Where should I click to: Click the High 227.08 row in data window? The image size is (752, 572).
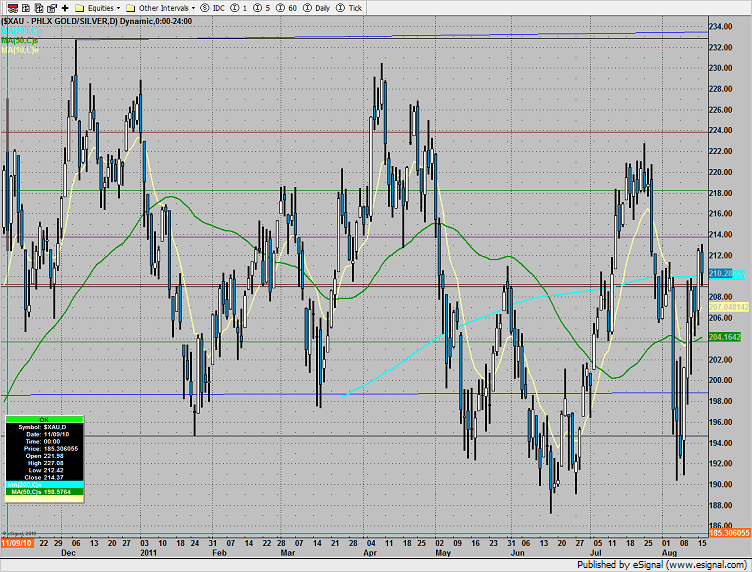click(x=44, y=463)
